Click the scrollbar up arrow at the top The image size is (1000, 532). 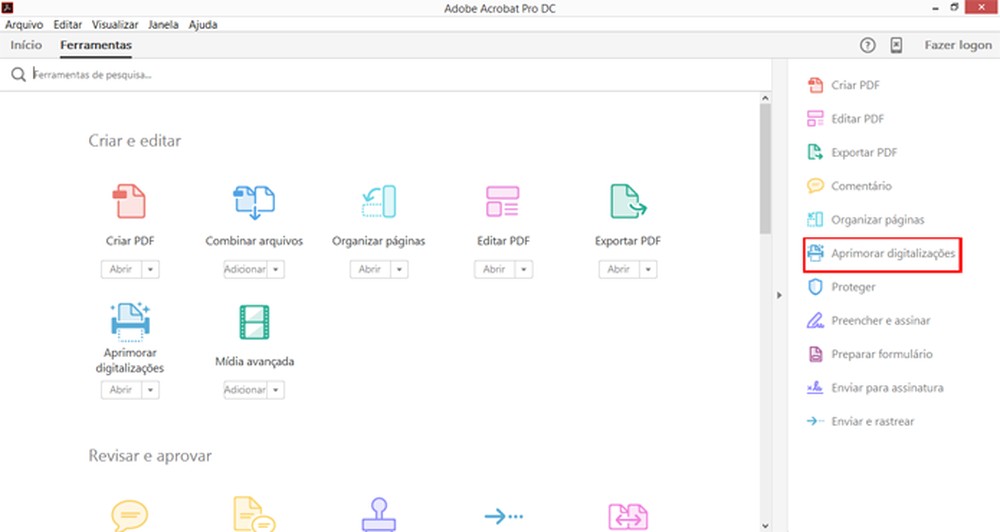[x=765, y=98]
